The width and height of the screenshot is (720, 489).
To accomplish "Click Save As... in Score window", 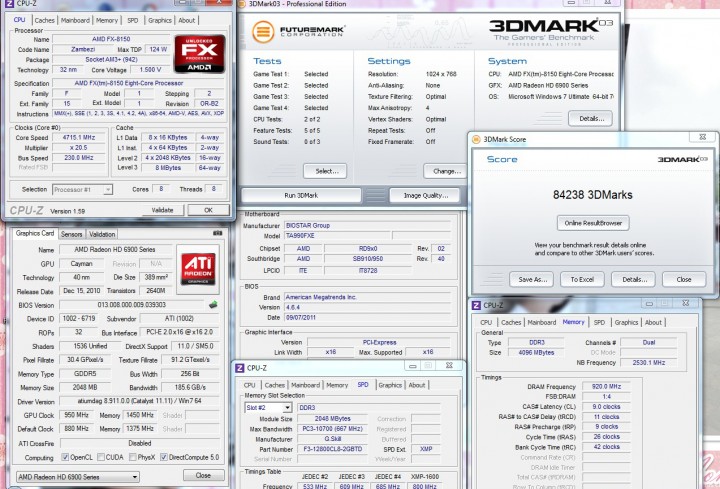I will [x=531, y=279].
